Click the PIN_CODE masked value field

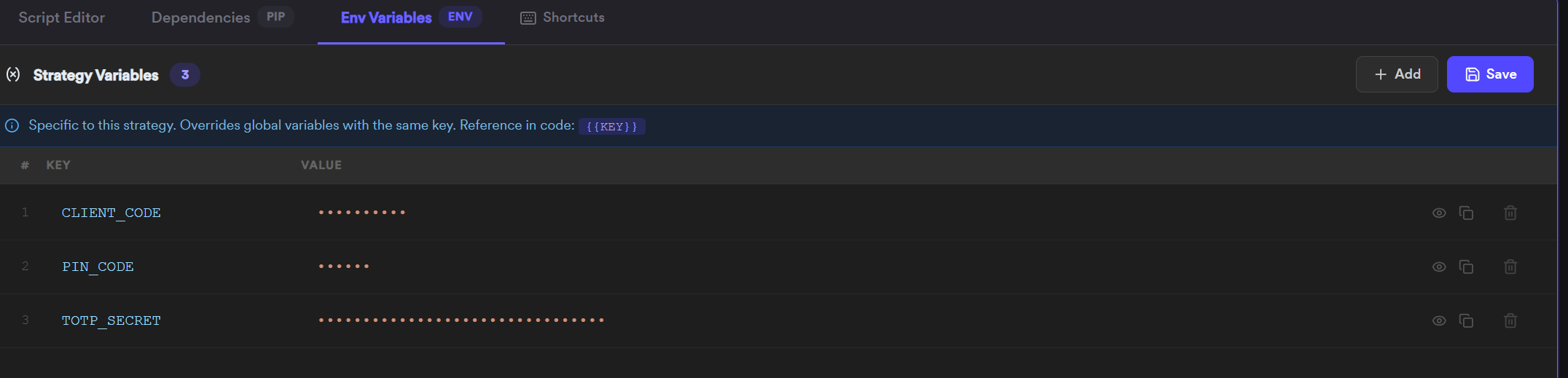(344, 266)
